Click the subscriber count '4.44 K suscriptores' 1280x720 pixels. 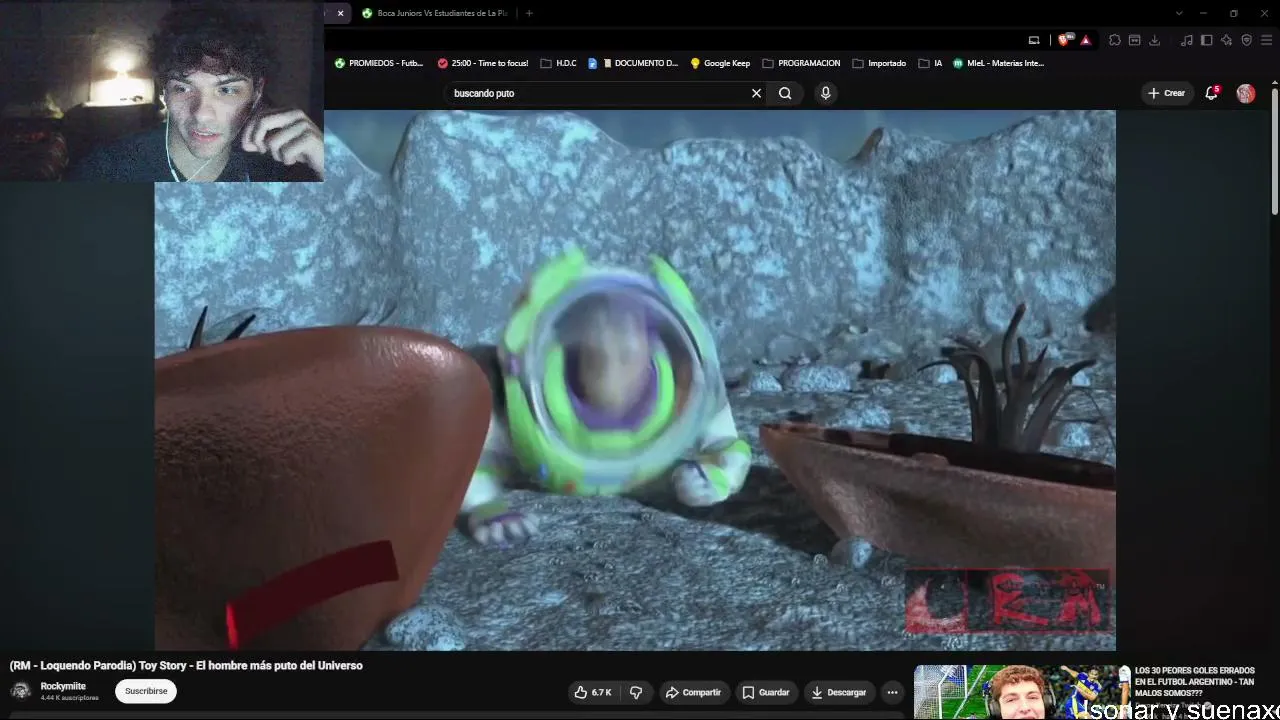(x=70, y=698)
